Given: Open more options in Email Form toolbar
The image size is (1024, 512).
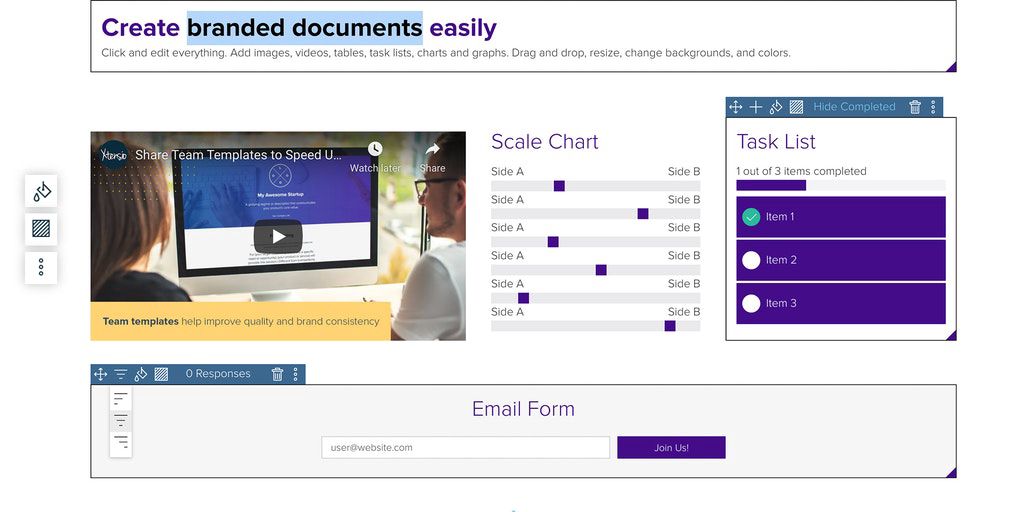Looking at the screenshot, I should [295, 374].
